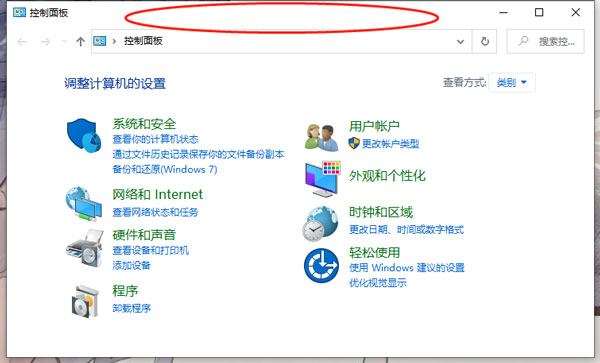Click 更改日期、时间或数字格式 link

(406, 230)
